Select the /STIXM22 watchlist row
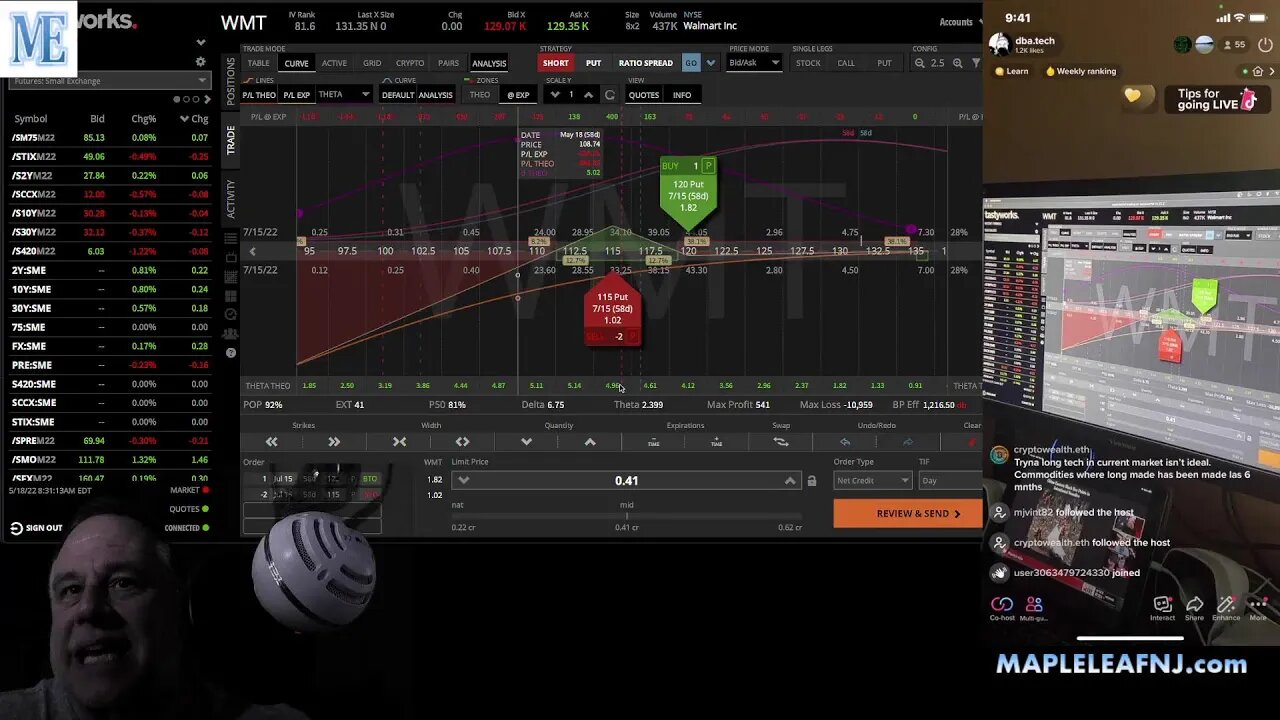Screen dimensions: 1280x720 coord(109,157)
